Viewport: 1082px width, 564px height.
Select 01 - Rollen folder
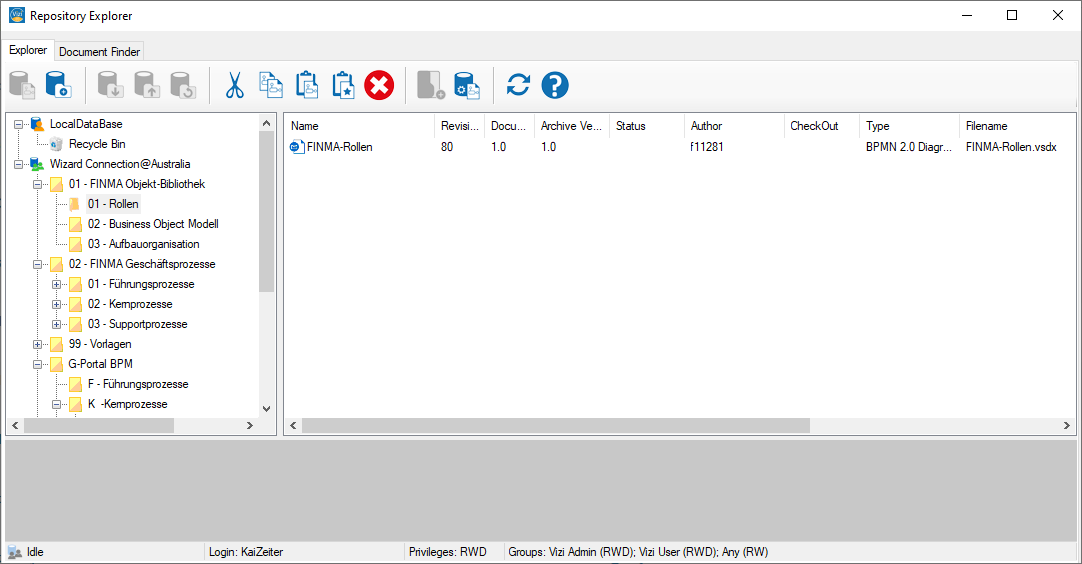click(x=113, y=204)
